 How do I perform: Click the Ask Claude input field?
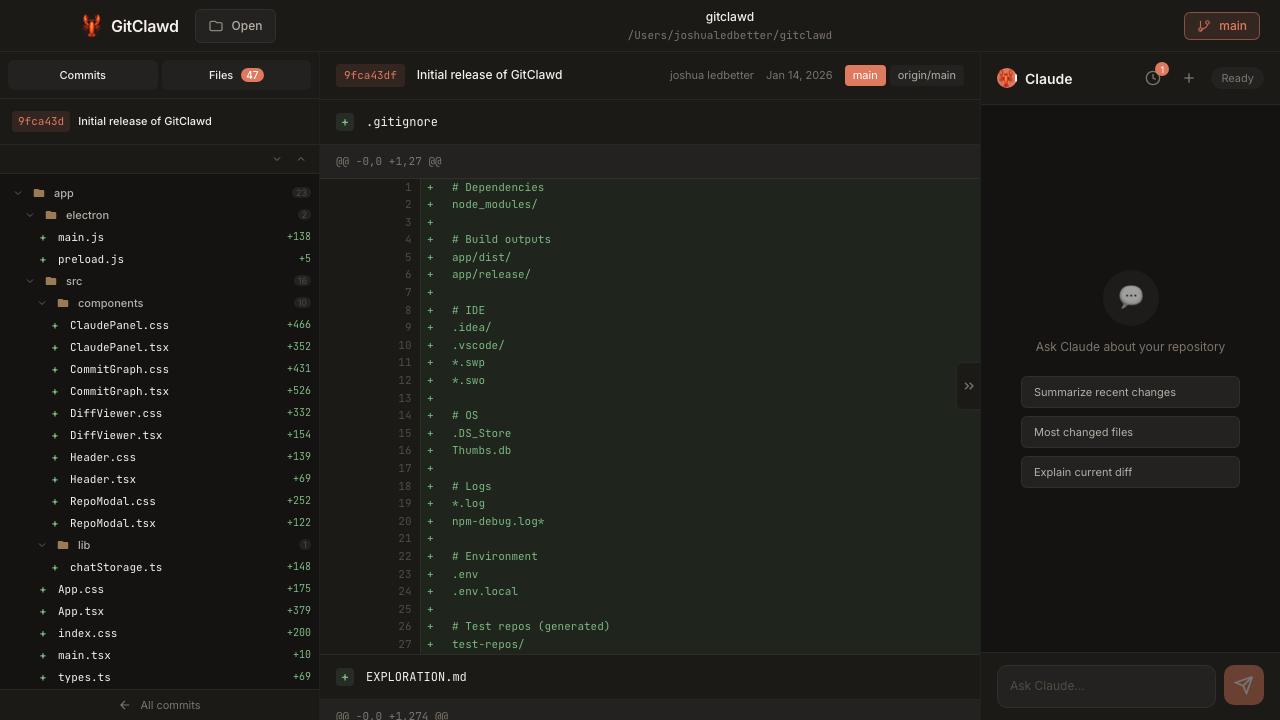tap(1105, 686)
